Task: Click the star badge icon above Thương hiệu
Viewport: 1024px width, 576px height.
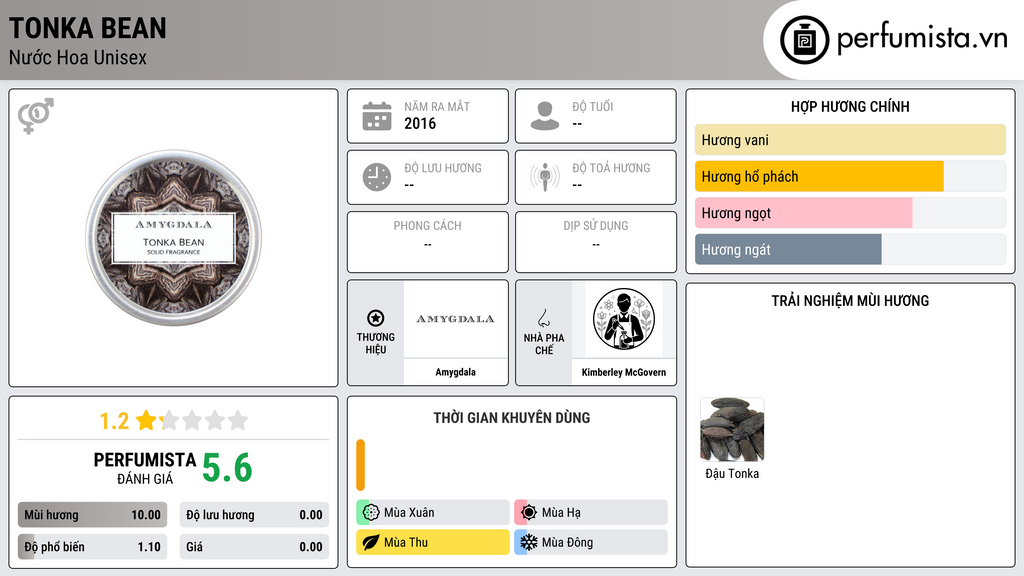Action: [x=376, y=318]
